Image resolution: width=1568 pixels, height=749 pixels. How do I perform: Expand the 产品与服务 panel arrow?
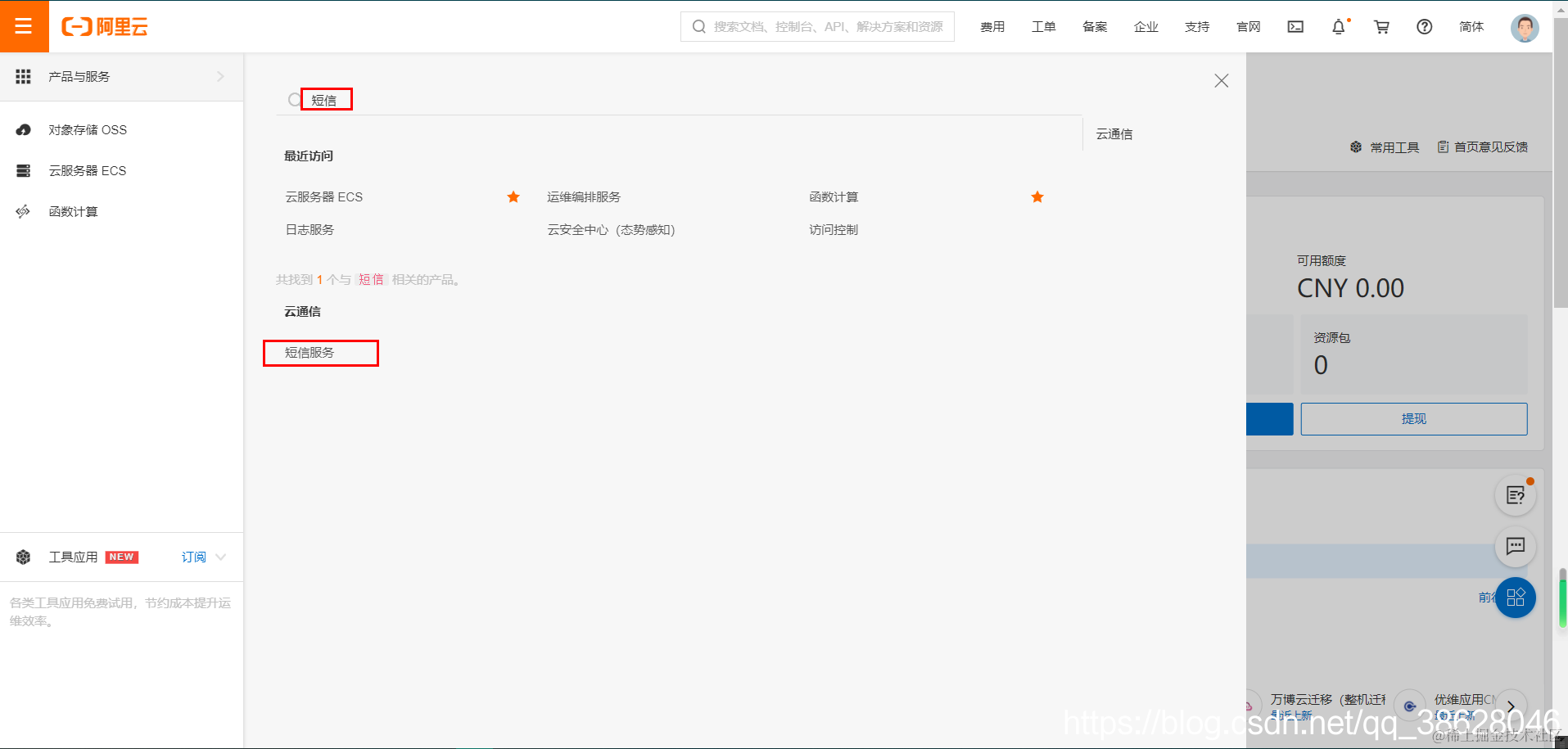219,76
